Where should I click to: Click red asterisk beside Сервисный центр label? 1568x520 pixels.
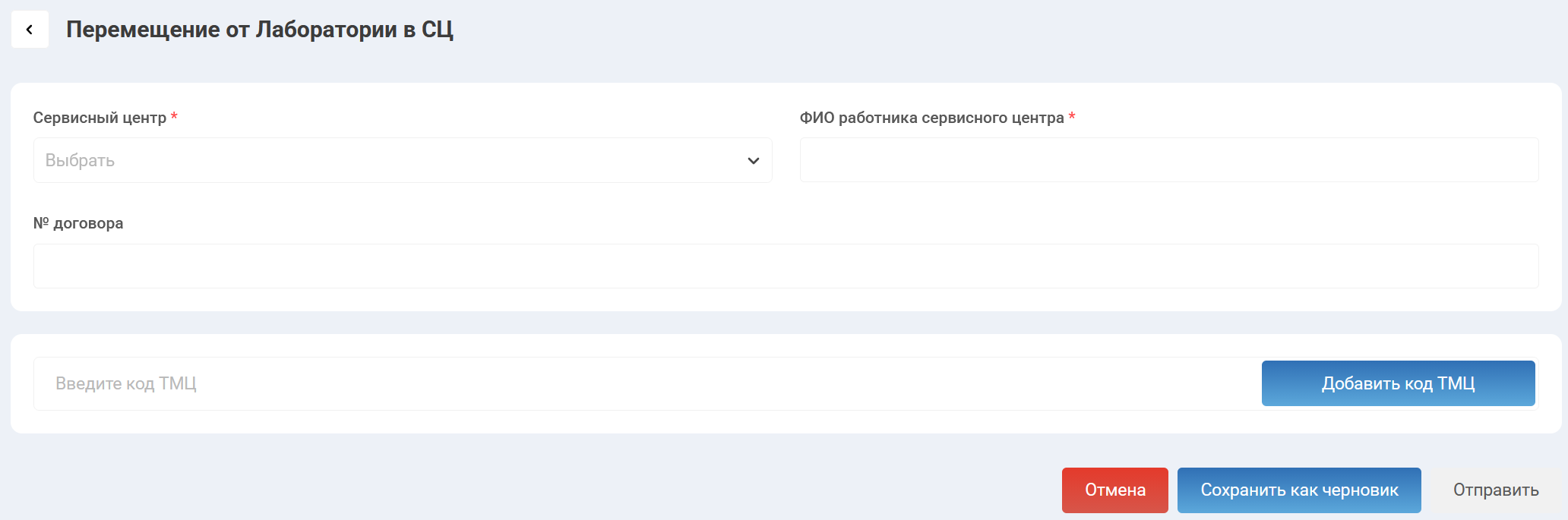pyautogui.click(x=174, y=117)
